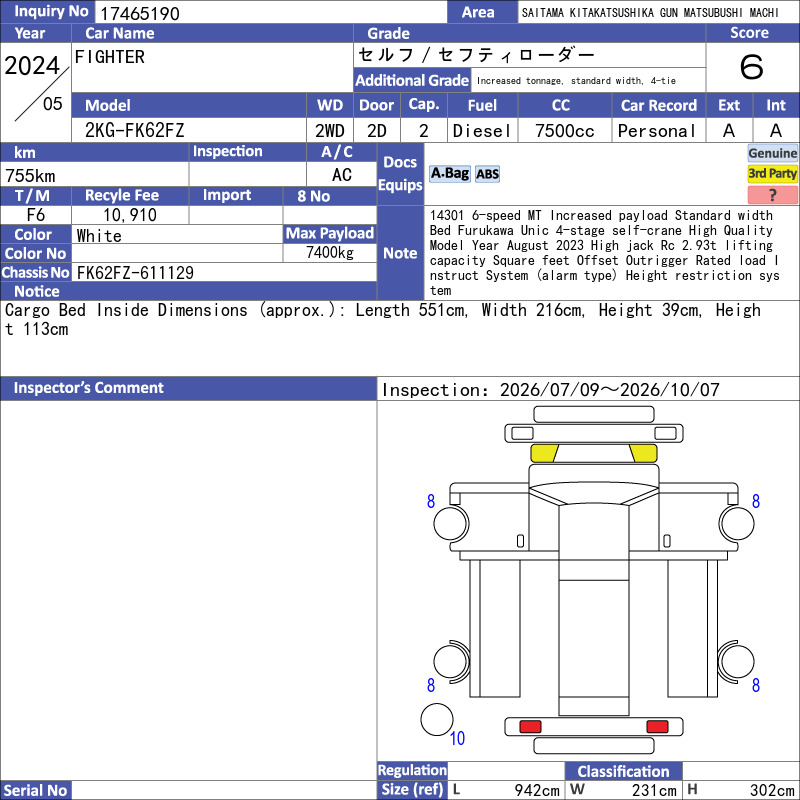800x800 pixels.
Task: Click the yellow front-left headlight on the diagram
Action: [544, 453]
